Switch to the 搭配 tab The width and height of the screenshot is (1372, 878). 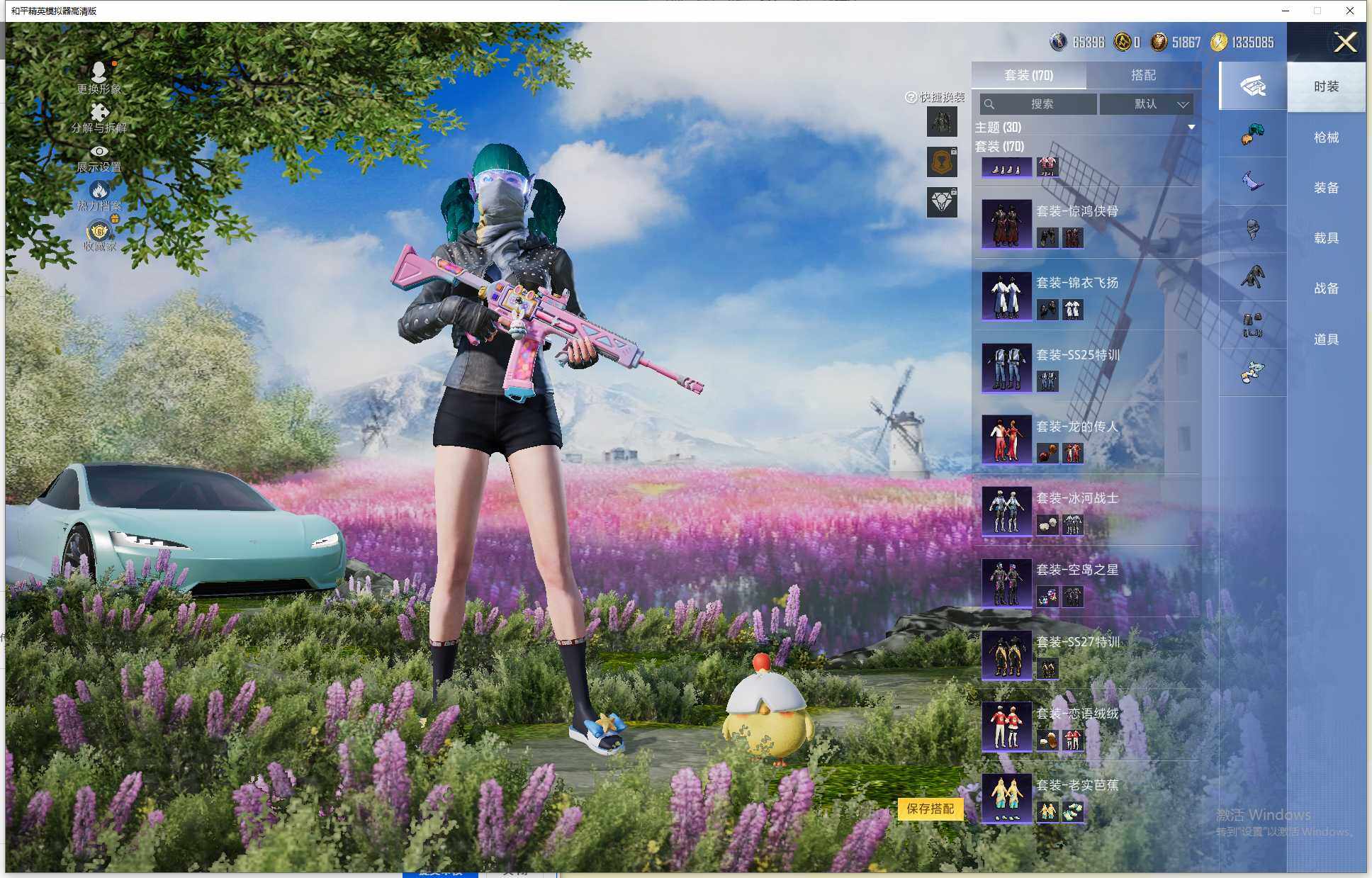pos(1142,75)
